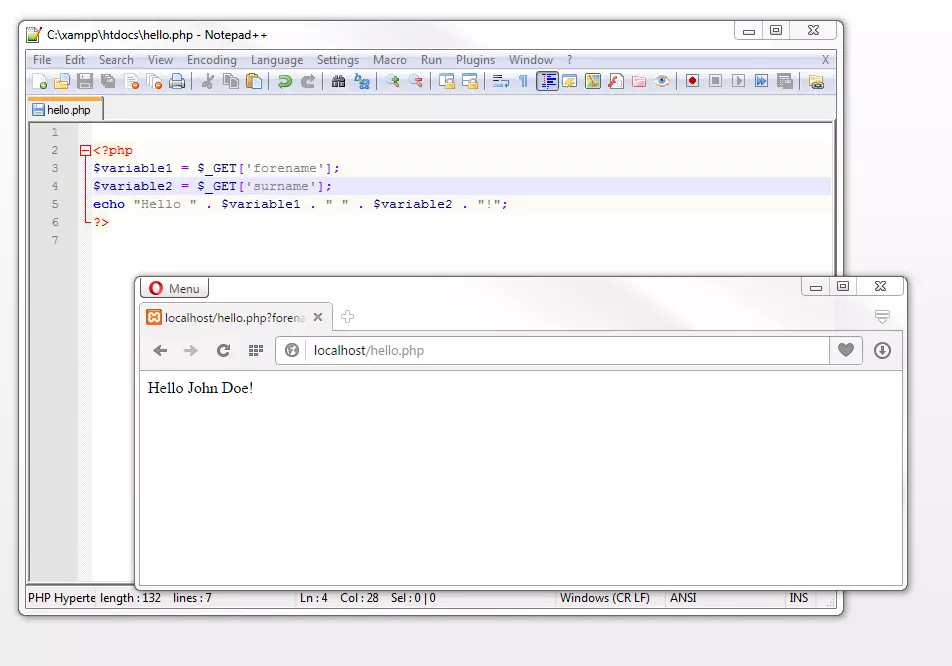Save page to bookmarks with the heart icon
Image resolution: width=952 pixels, height=666 pixels.
(x=845, y=350)
